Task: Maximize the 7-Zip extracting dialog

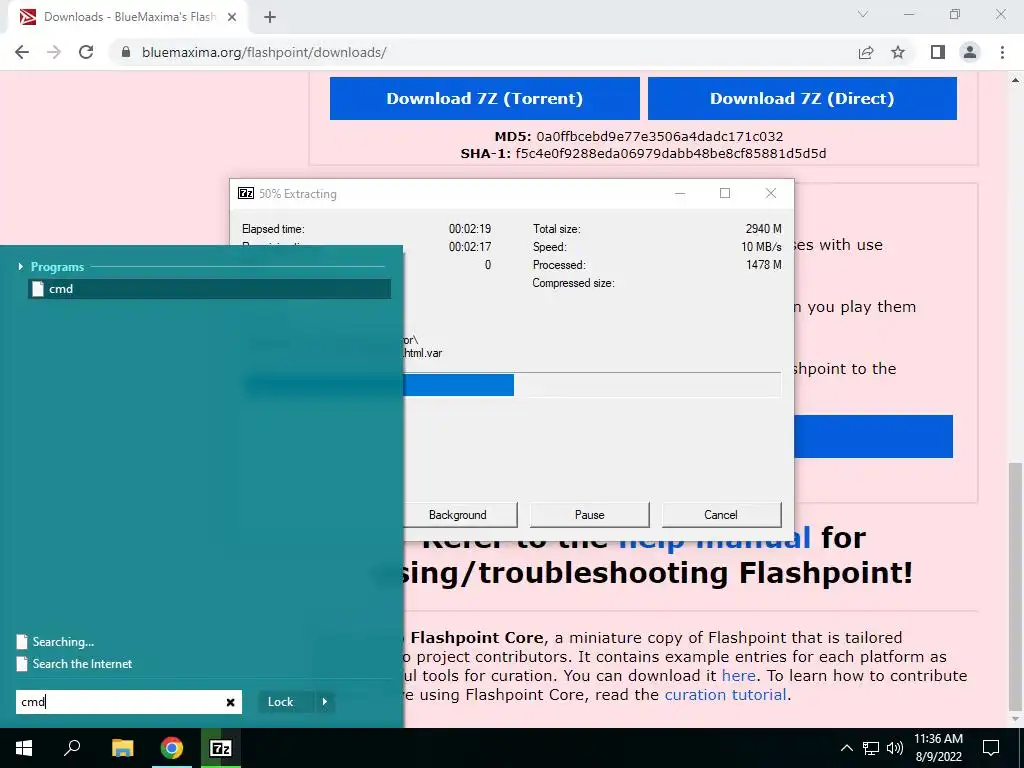Action: tap(725, 193)
